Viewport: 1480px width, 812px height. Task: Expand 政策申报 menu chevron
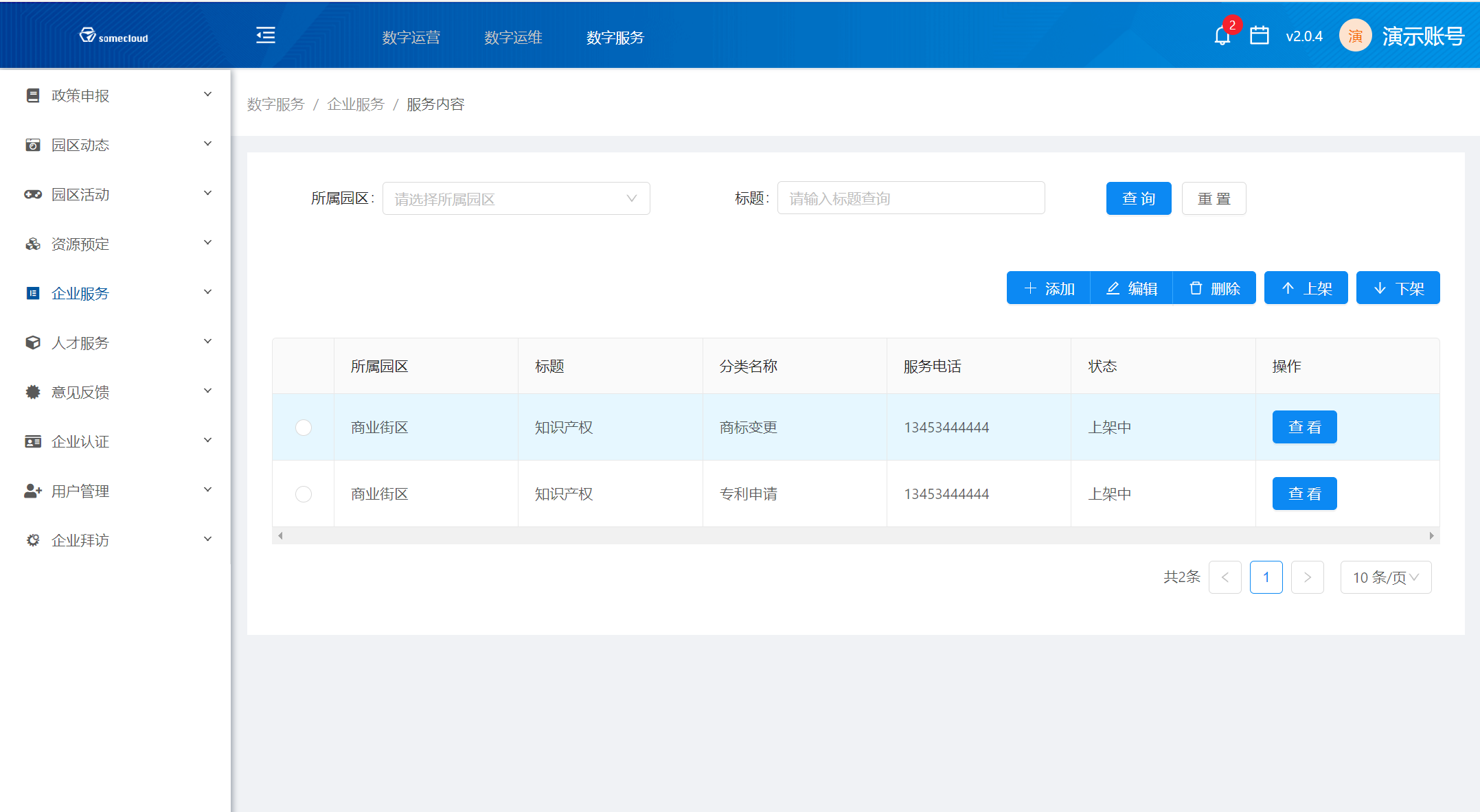click(207, 94)
